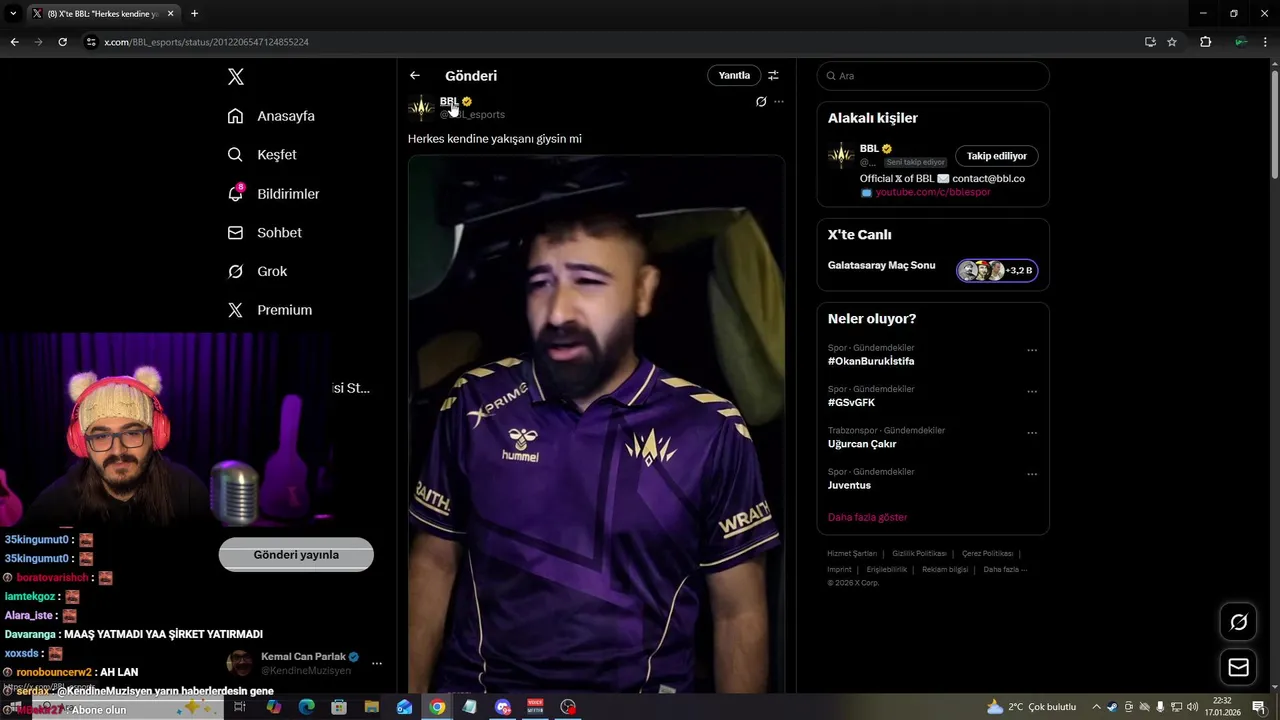Open Premium from the sidebar
The width and height of the screenshot is (1280, 720).
coord(270,310)
